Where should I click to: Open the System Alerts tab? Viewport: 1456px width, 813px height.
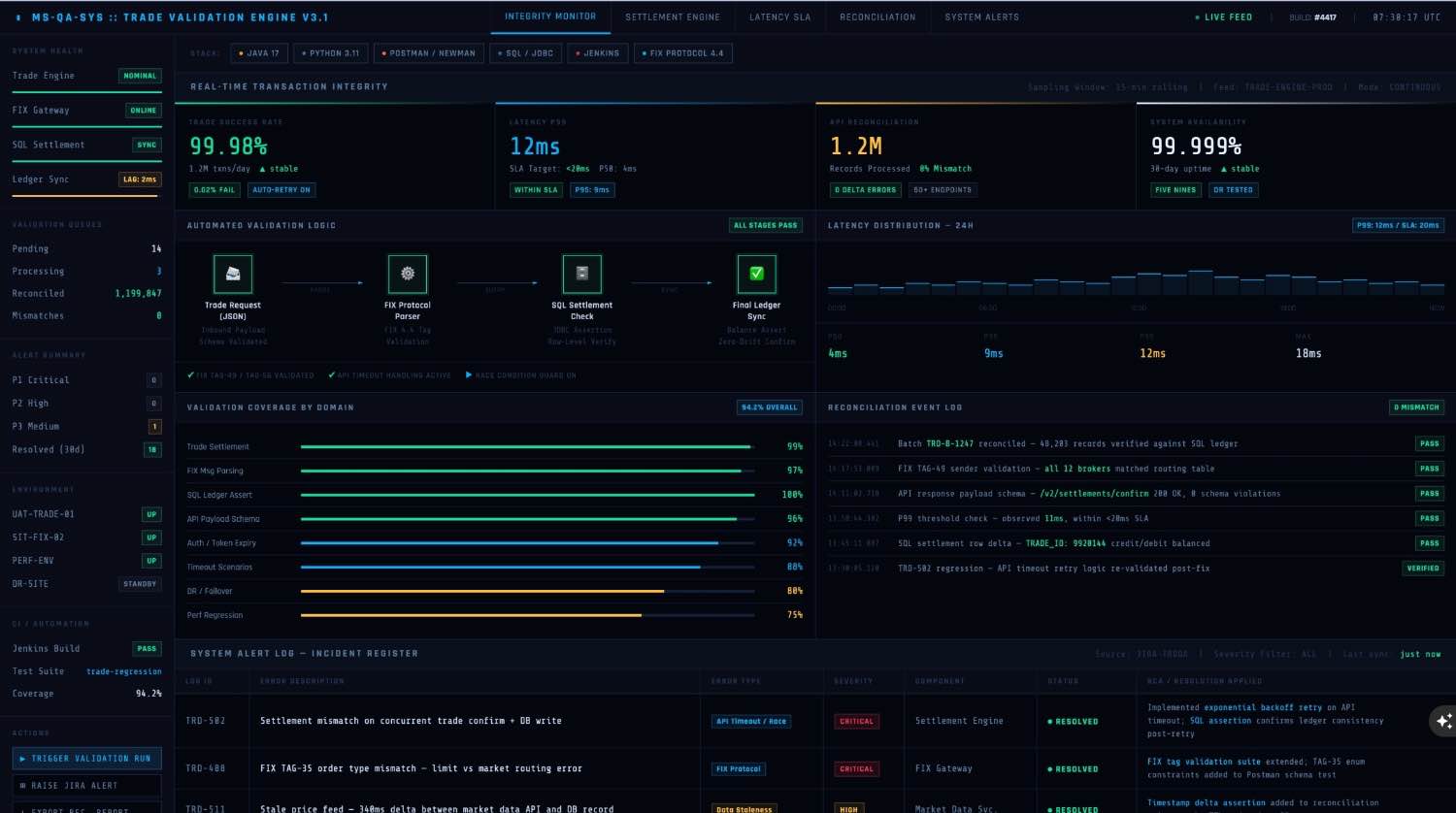click(x=981, y=16)
